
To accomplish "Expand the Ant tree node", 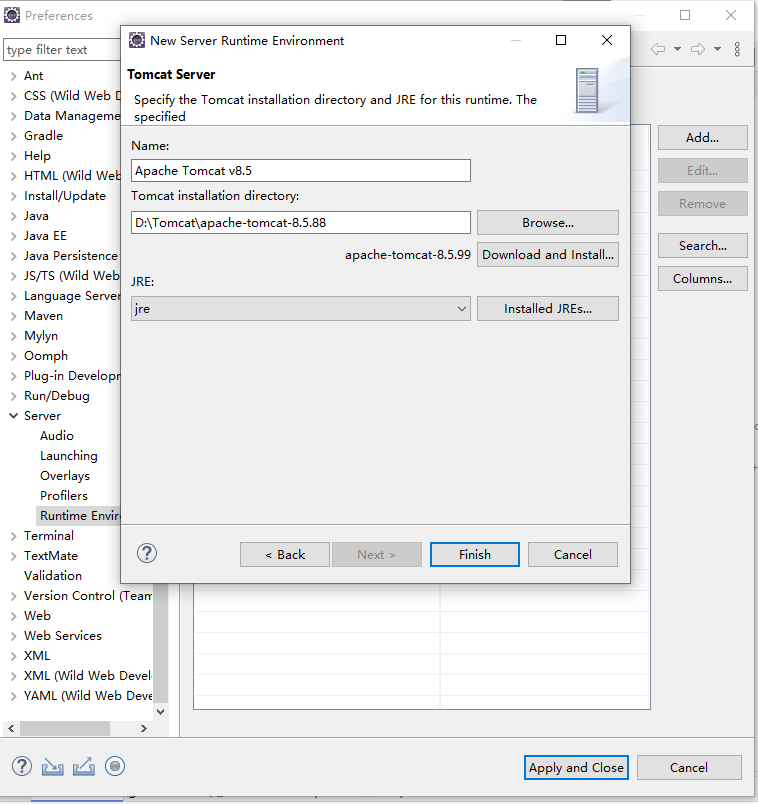I will (13, 76).
